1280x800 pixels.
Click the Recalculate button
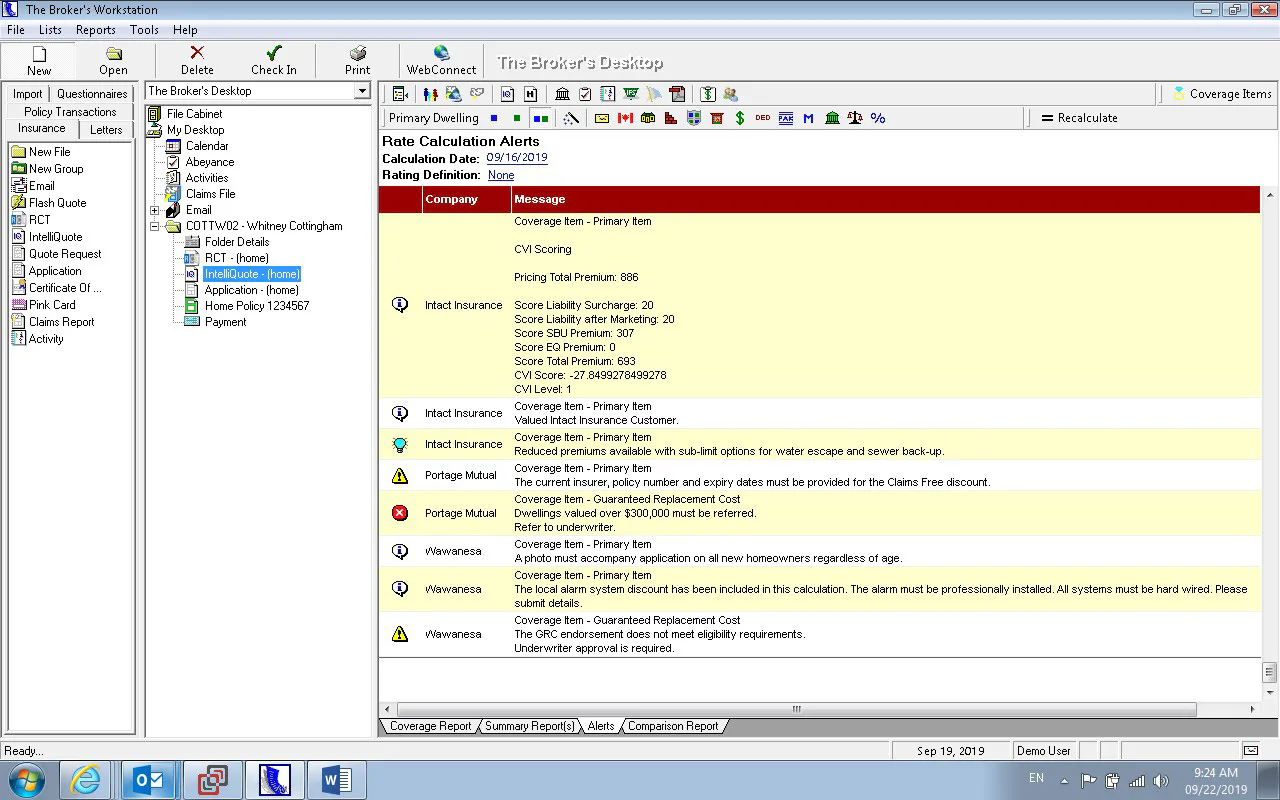tap(1079, 118)
